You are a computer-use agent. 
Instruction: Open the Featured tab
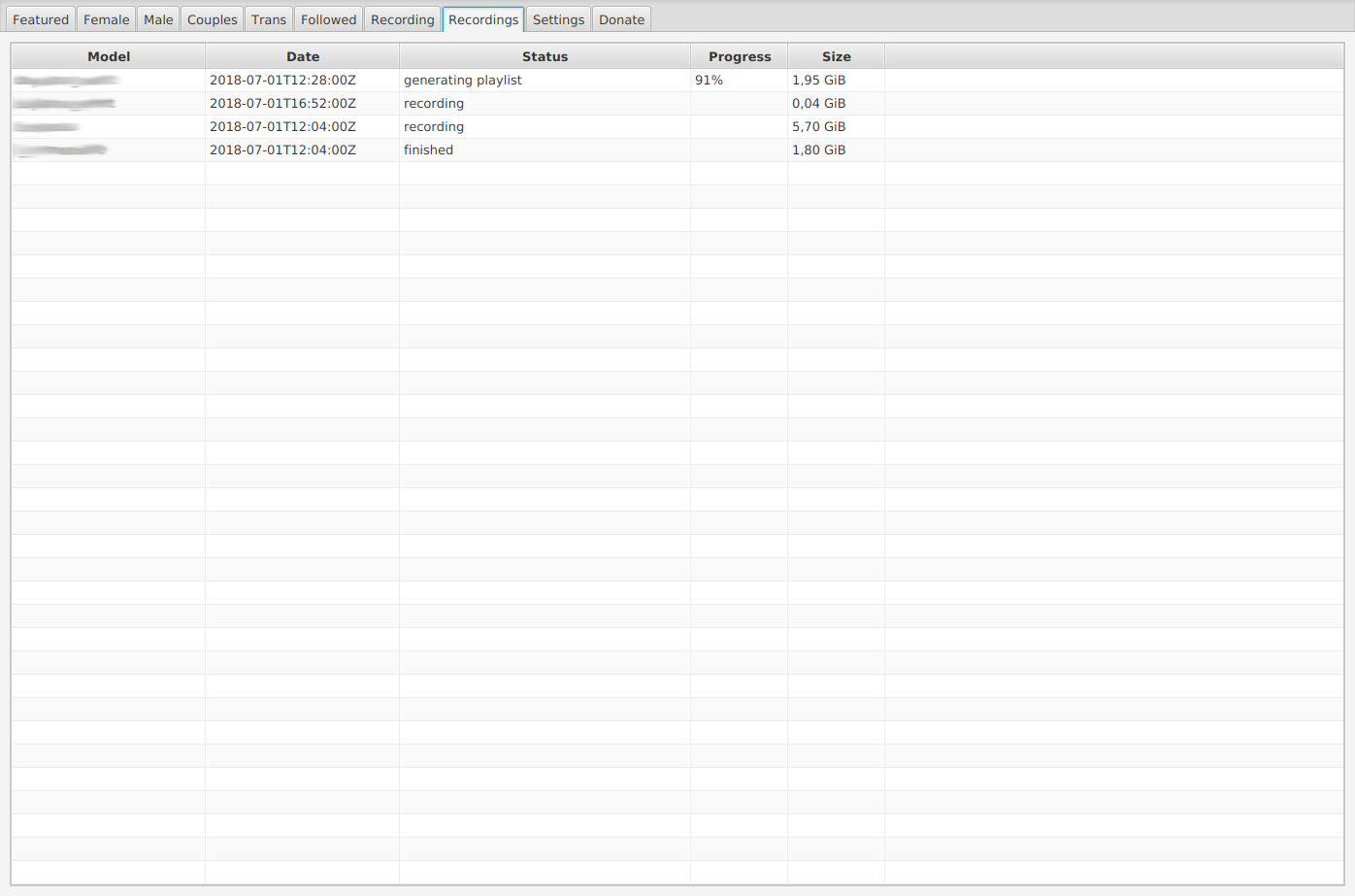click(x=41, y=19)
